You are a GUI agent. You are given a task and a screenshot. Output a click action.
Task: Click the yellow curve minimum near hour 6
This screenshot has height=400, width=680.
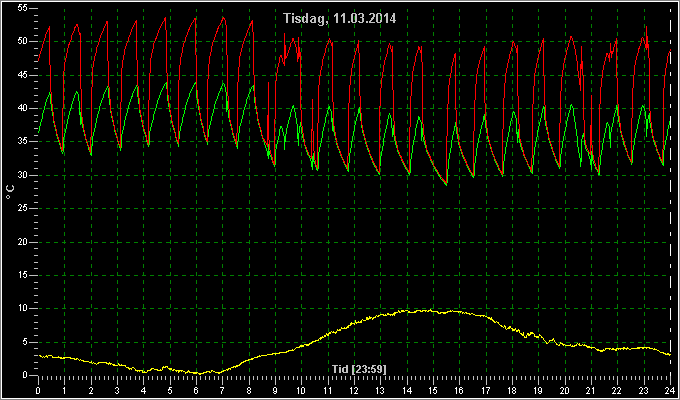198,373
